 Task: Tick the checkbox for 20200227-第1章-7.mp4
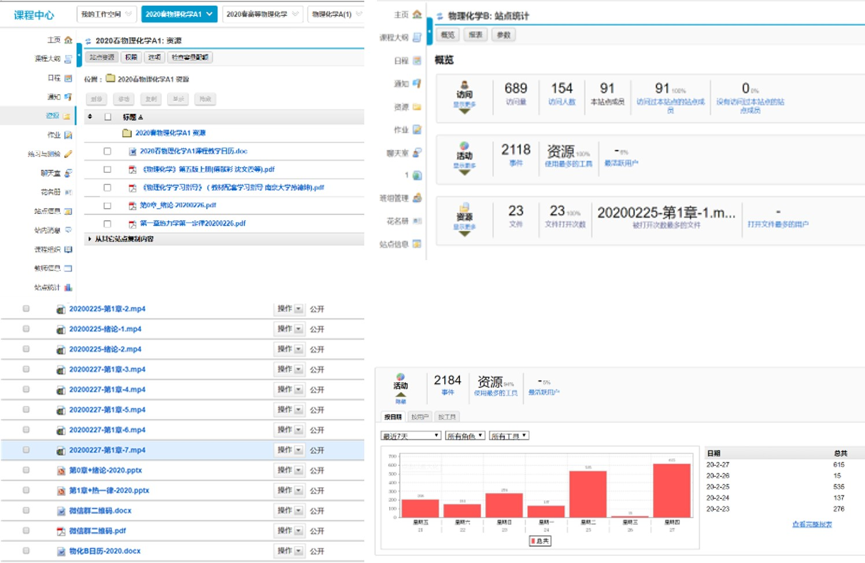pos(26,450)
